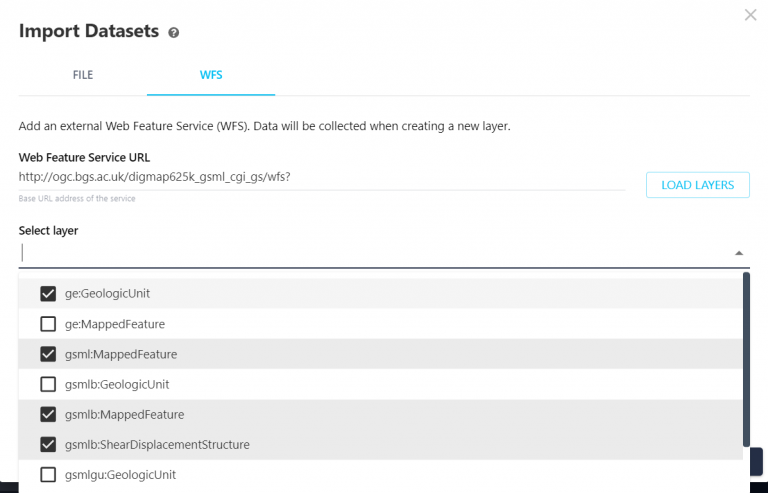
Task: Click the LOAD LAYERS button
Action: click(x=698, y=185)
